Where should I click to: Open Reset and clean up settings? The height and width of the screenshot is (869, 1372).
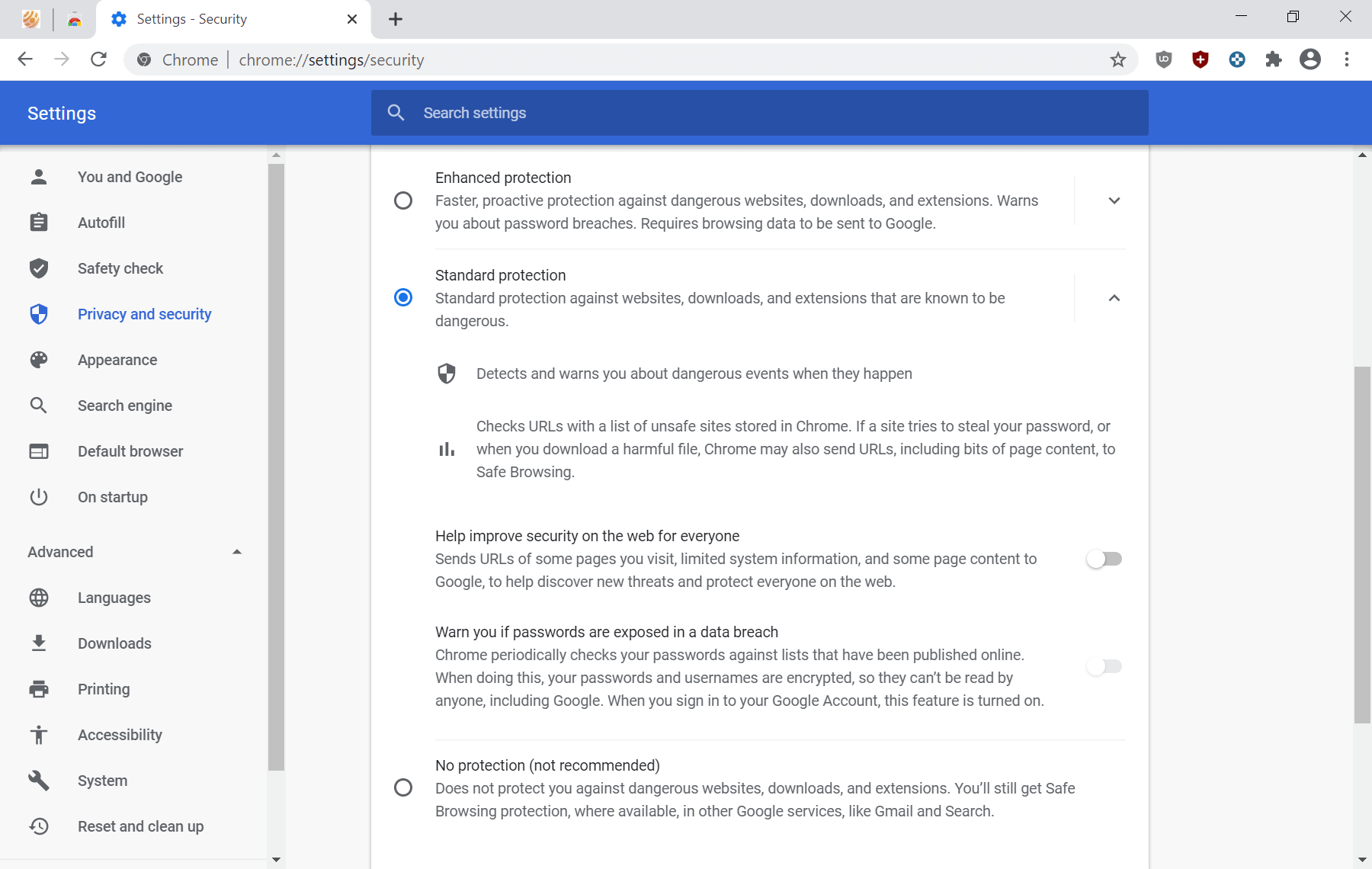pyautogui.click(x=139, y=826)
